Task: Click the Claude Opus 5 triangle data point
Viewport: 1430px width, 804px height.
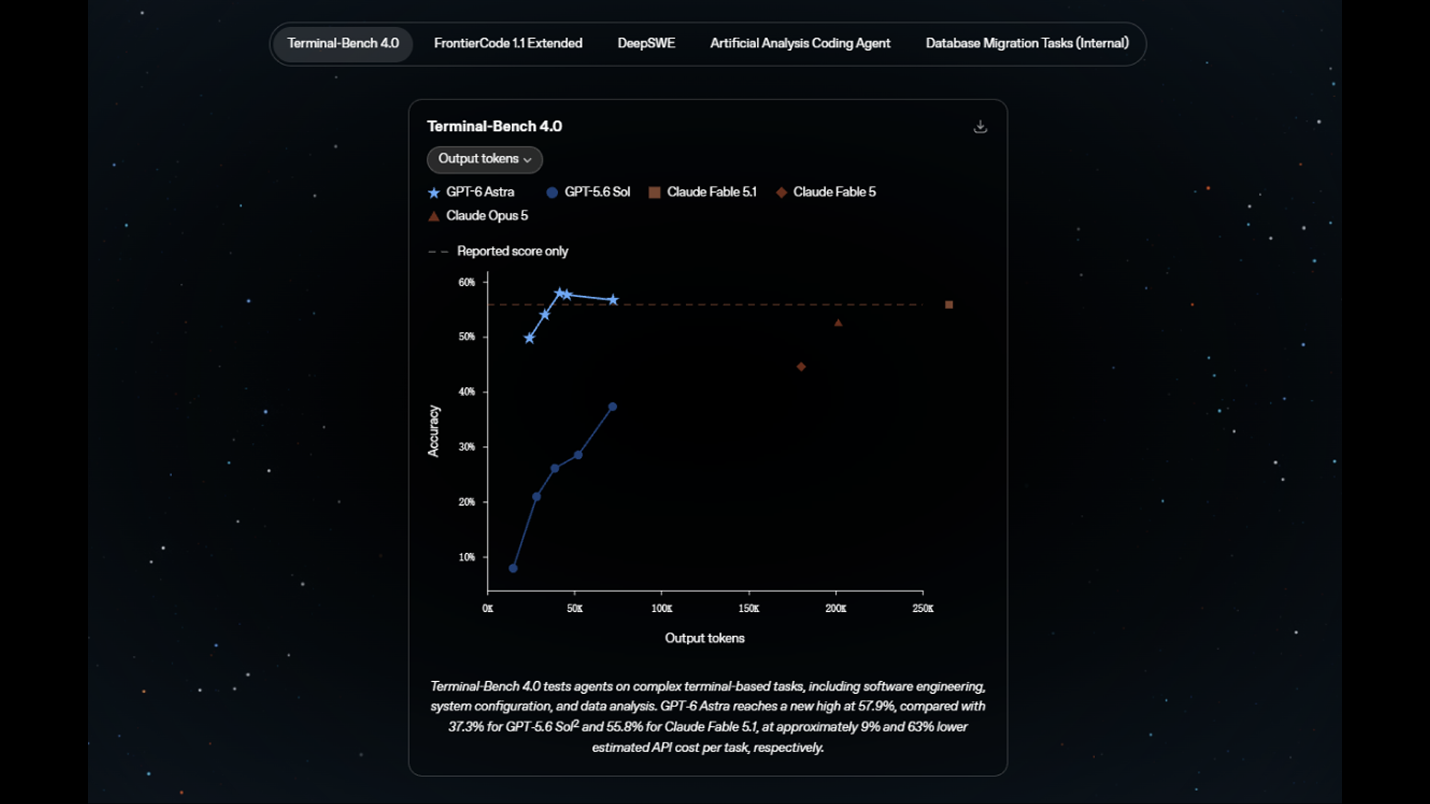Action: pyautogui.click(x=838, y=323)
